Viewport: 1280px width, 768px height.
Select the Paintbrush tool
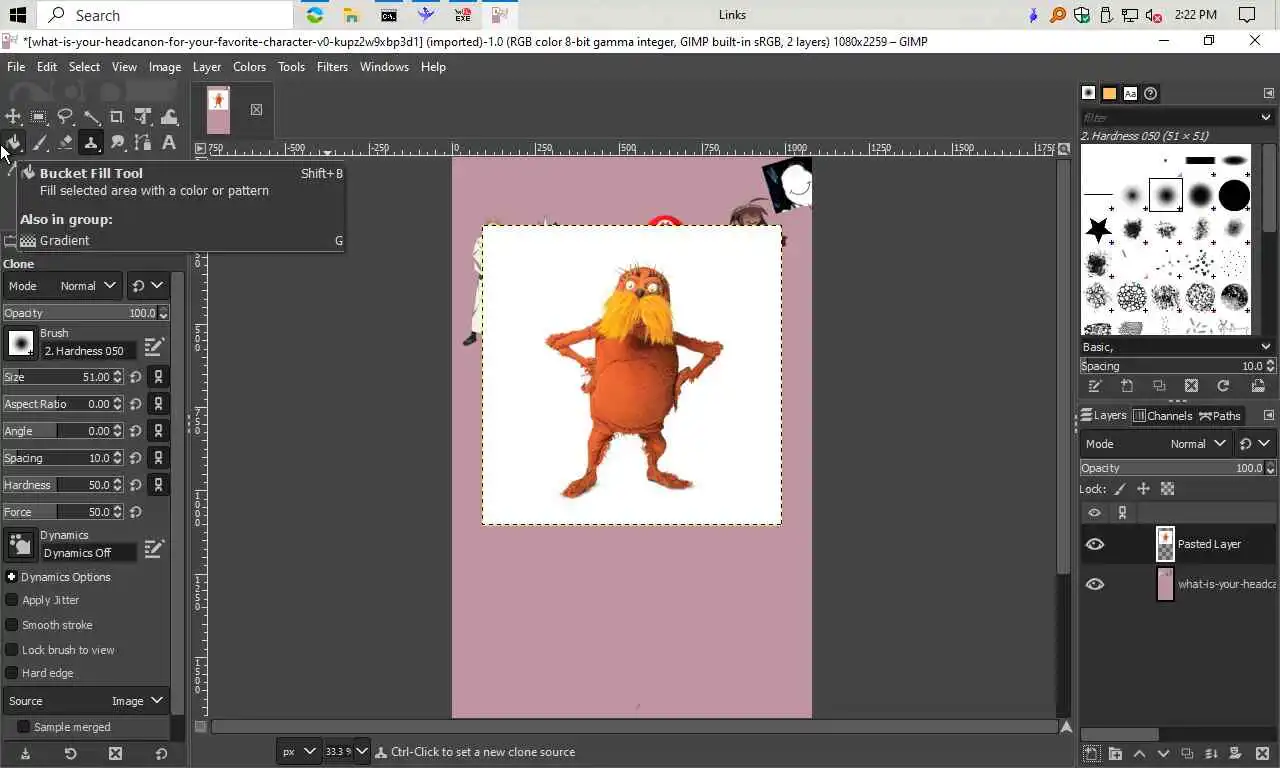39,143
